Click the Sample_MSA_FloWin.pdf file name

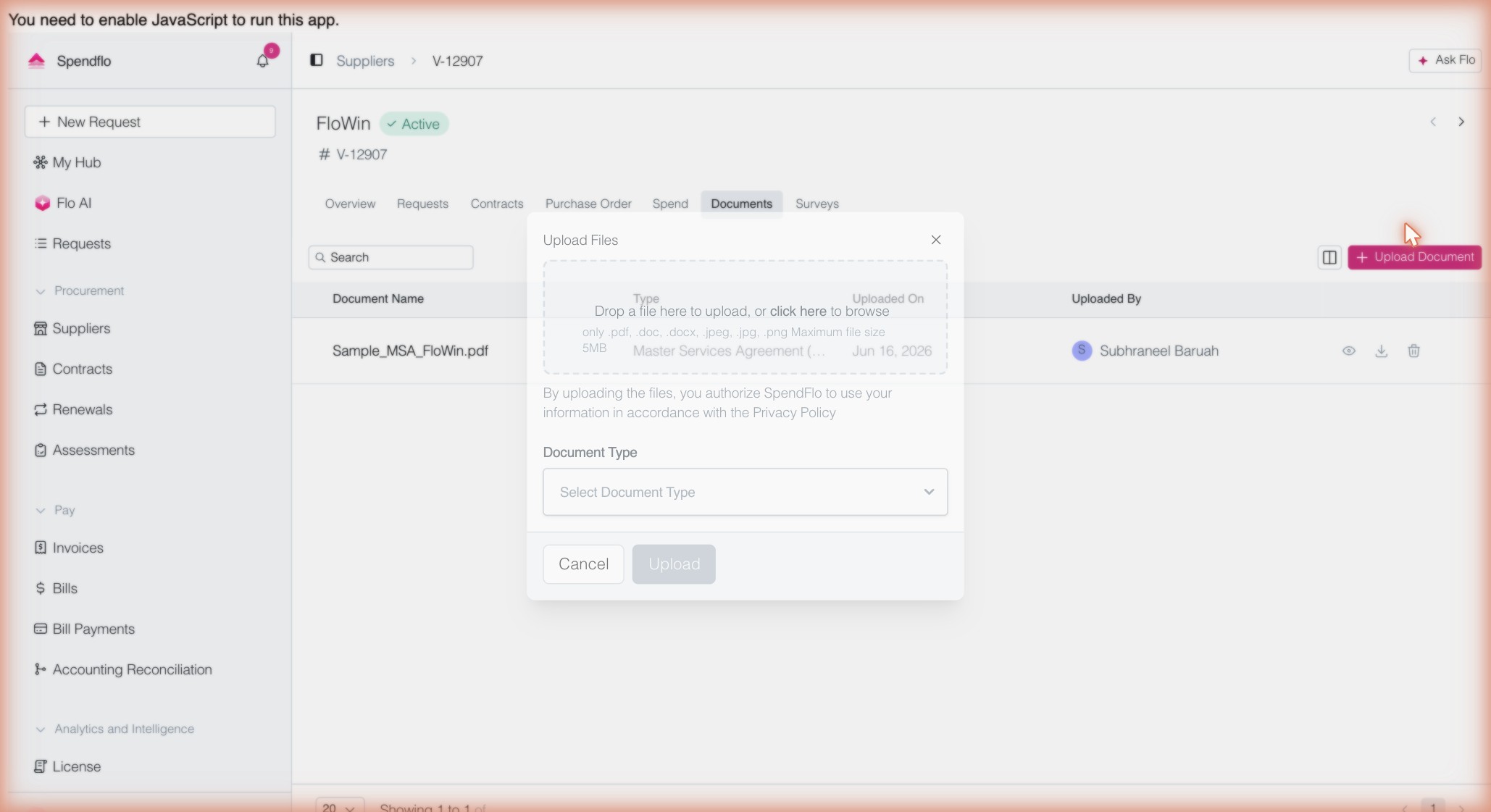410,351
